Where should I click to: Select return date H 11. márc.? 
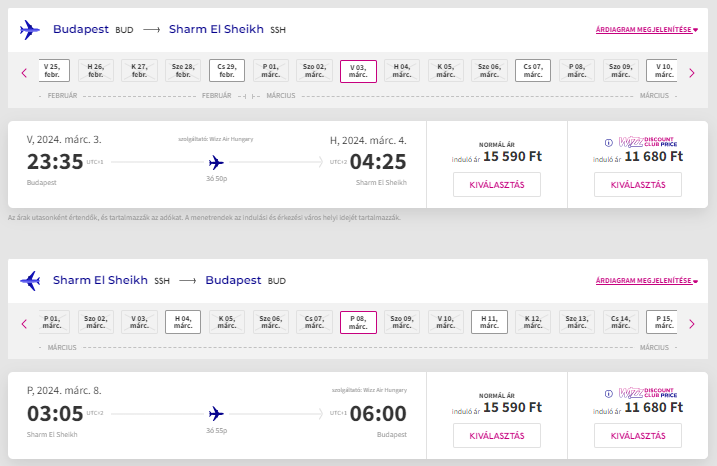(488, 322)
